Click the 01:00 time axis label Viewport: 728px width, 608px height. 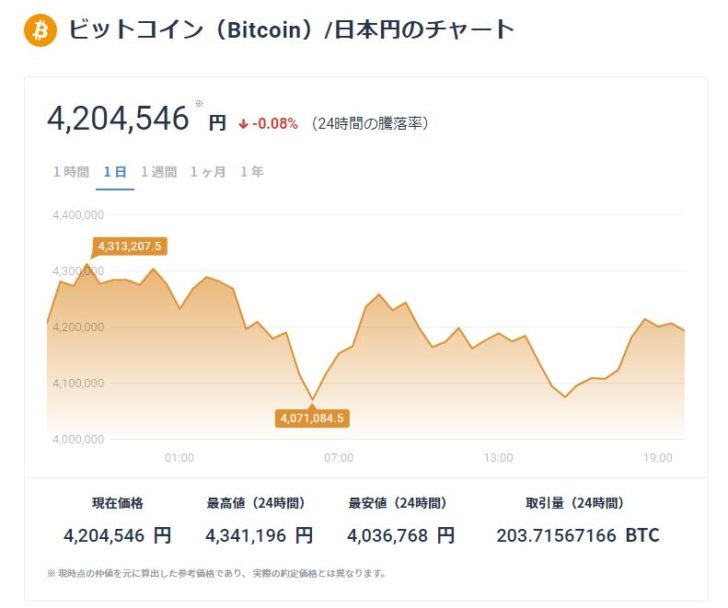pyautogui.click(x=179, y=457)
